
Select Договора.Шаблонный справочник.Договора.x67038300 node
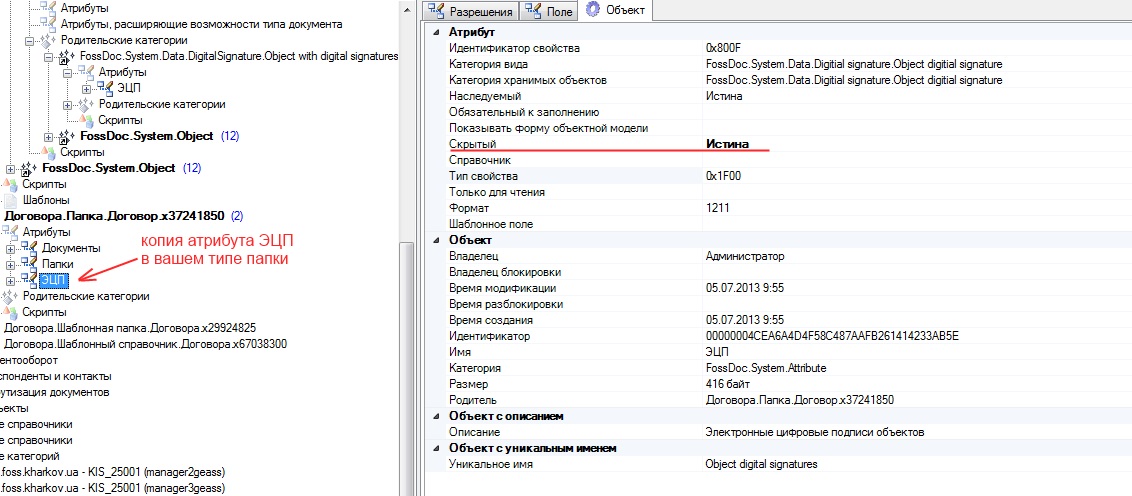coord(146,344)
